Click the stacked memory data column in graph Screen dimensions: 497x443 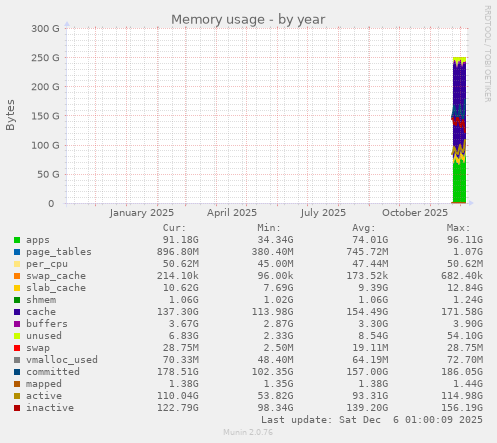459,130
